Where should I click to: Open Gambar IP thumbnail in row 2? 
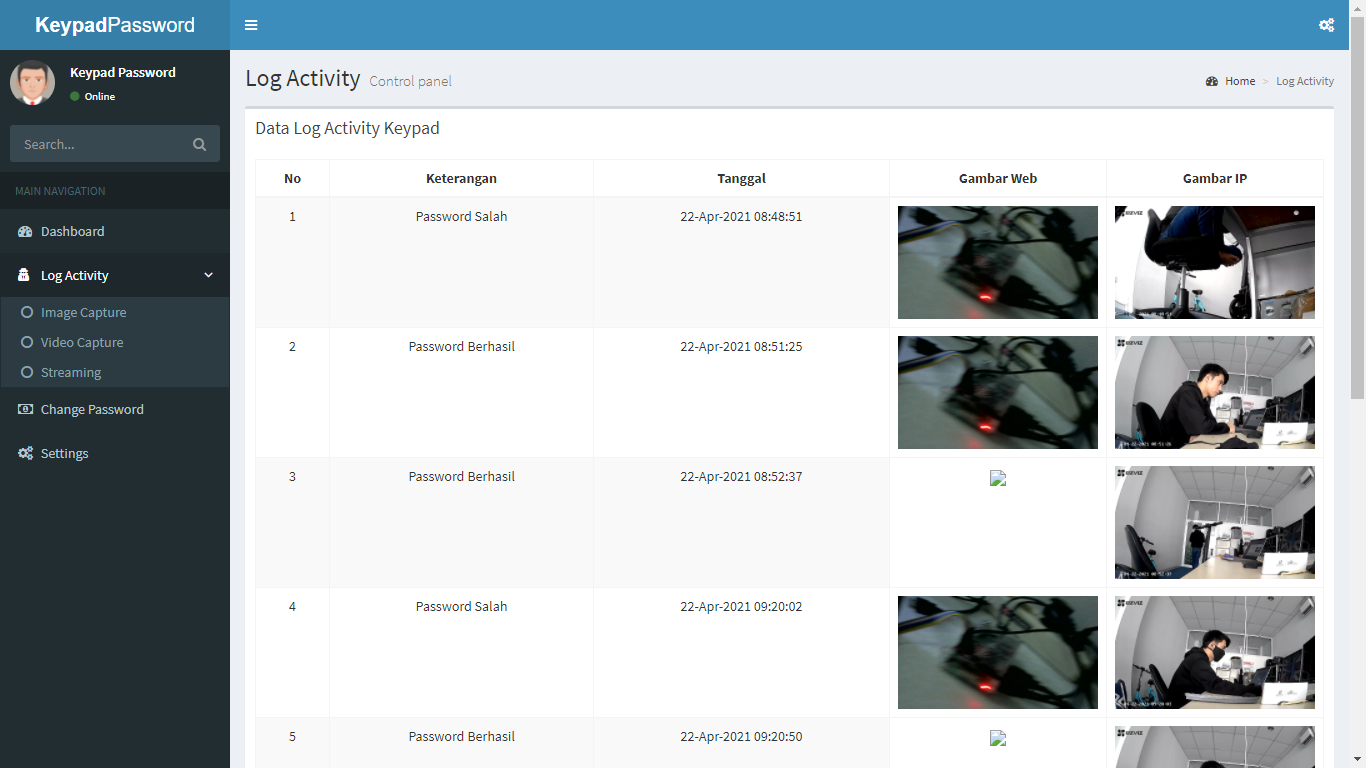[x=1214, y=392]
